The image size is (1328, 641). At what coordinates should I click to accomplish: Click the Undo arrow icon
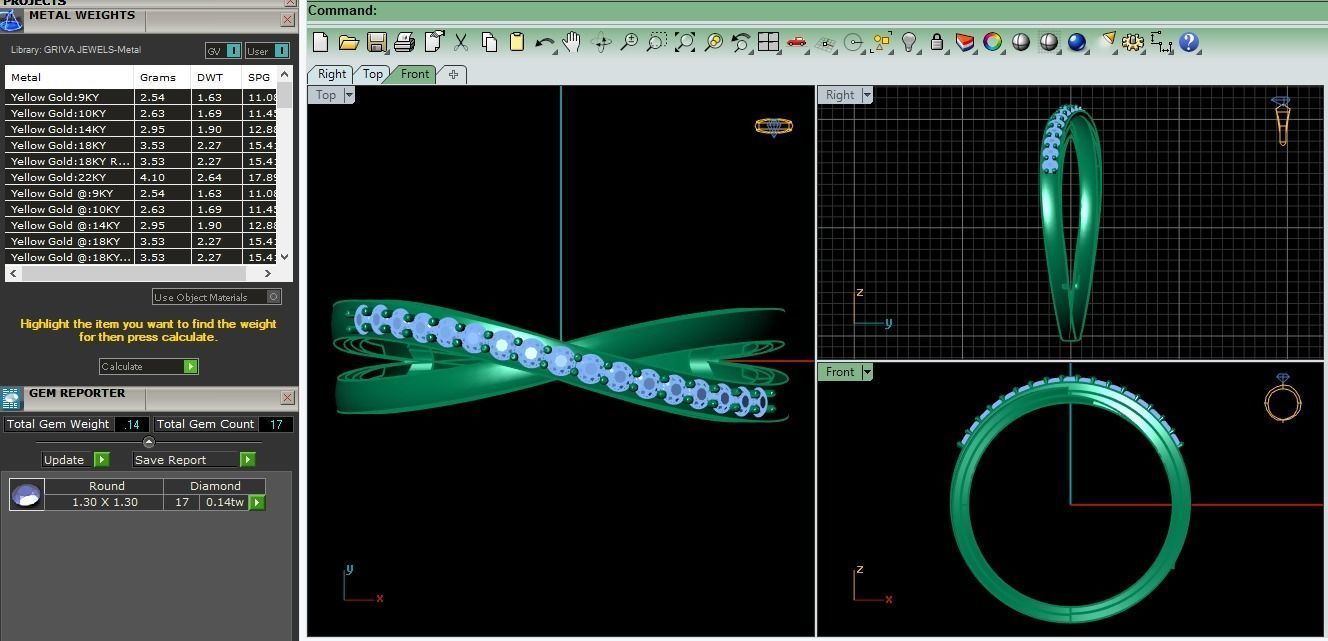(x=545, y=42)
